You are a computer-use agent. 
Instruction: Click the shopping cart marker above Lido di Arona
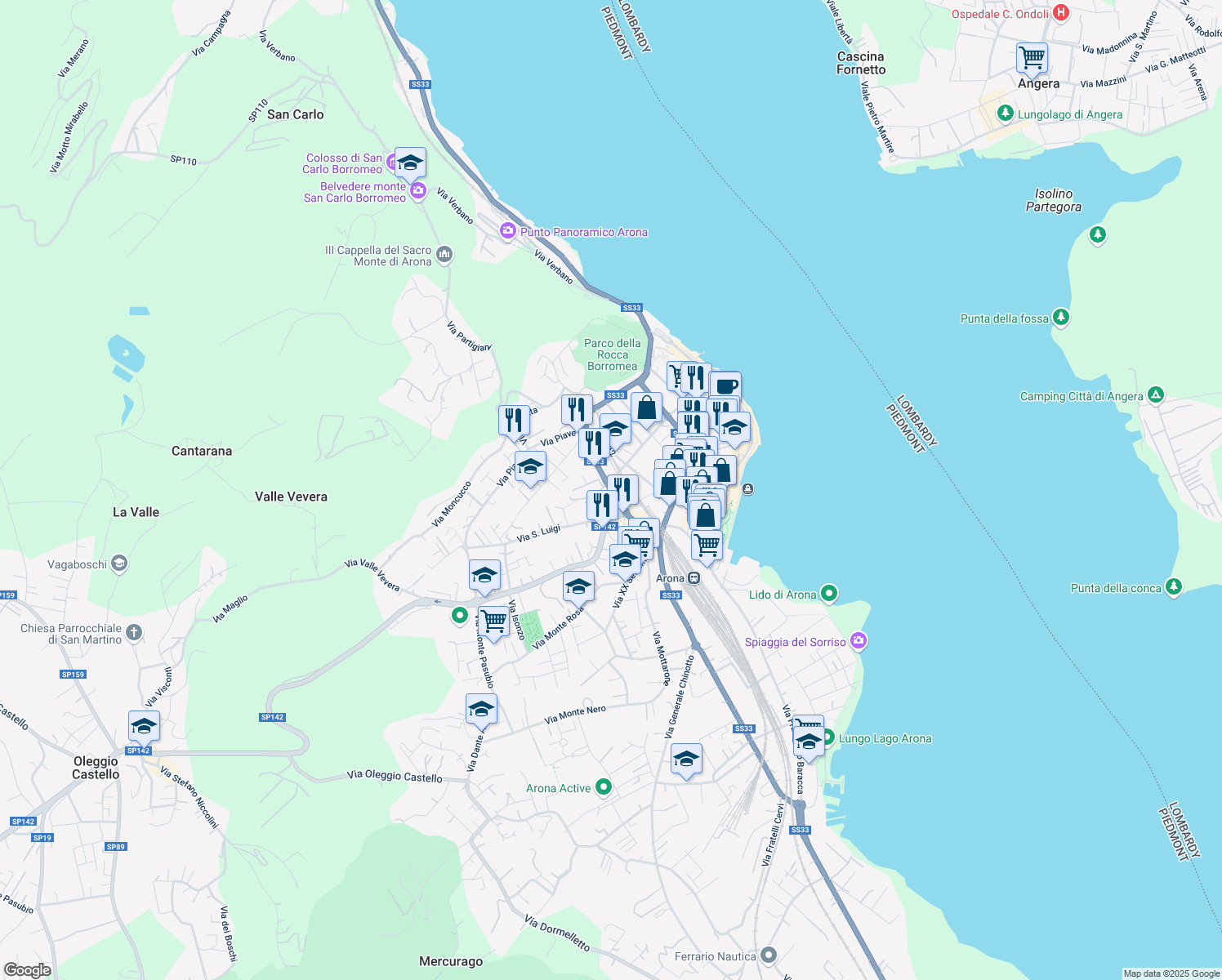tap(707, 545)
